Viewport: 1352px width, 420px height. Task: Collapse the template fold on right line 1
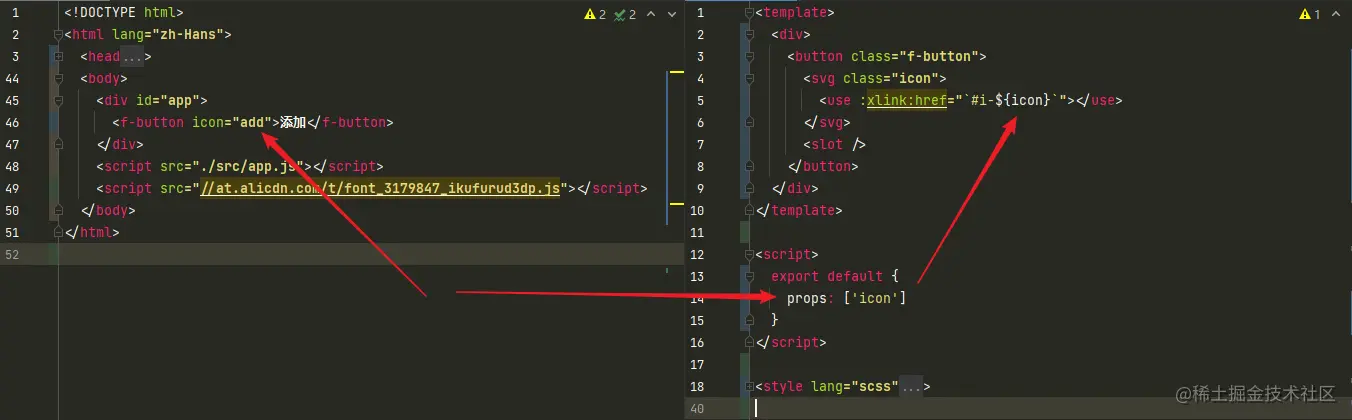pos(751,12)
